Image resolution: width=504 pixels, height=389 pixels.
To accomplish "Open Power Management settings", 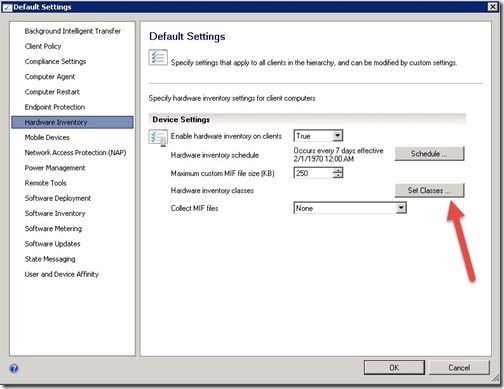I will [55, 168].
